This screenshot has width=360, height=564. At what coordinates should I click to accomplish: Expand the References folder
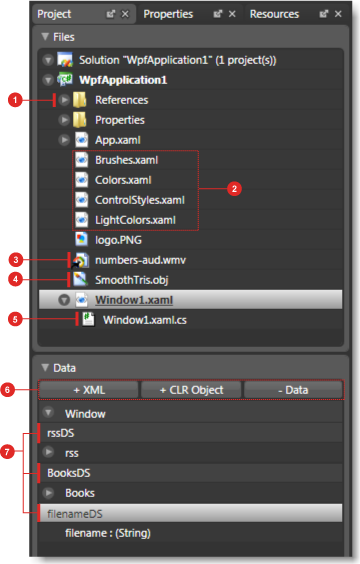tap(64, 100)
